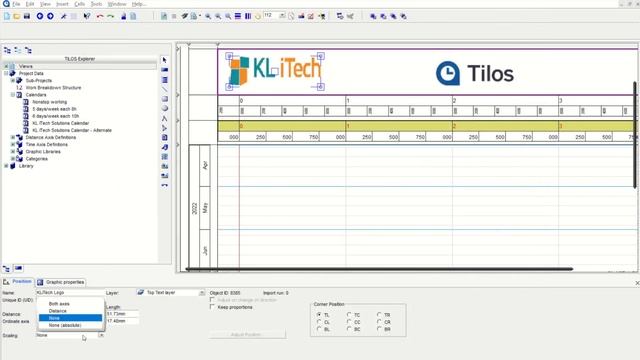
Task: Click the green Redo arrow icon
Action: click(x=111, y=16)
